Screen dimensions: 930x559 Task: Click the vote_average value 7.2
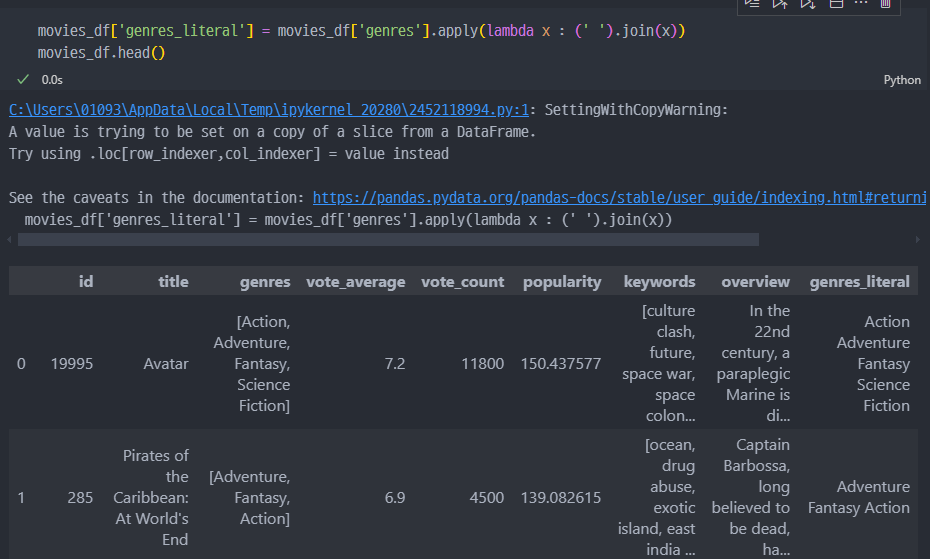click(394, 364)
